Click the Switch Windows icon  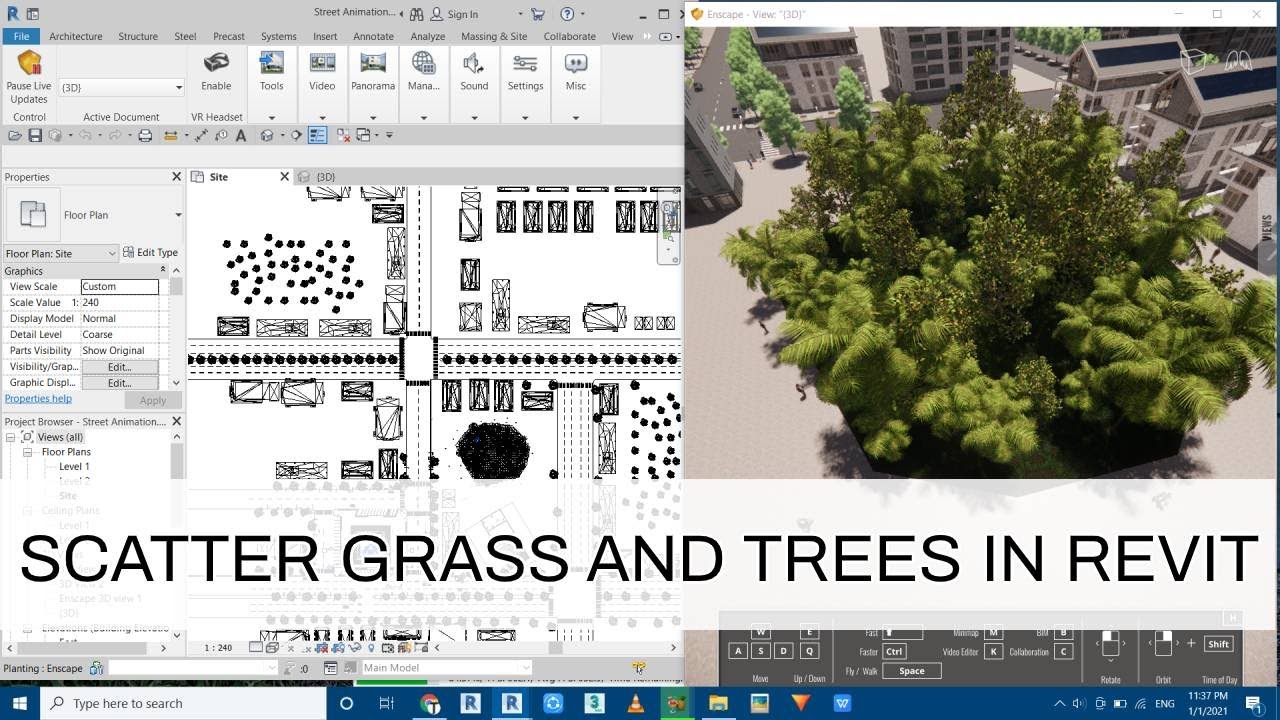click(363, 135)
